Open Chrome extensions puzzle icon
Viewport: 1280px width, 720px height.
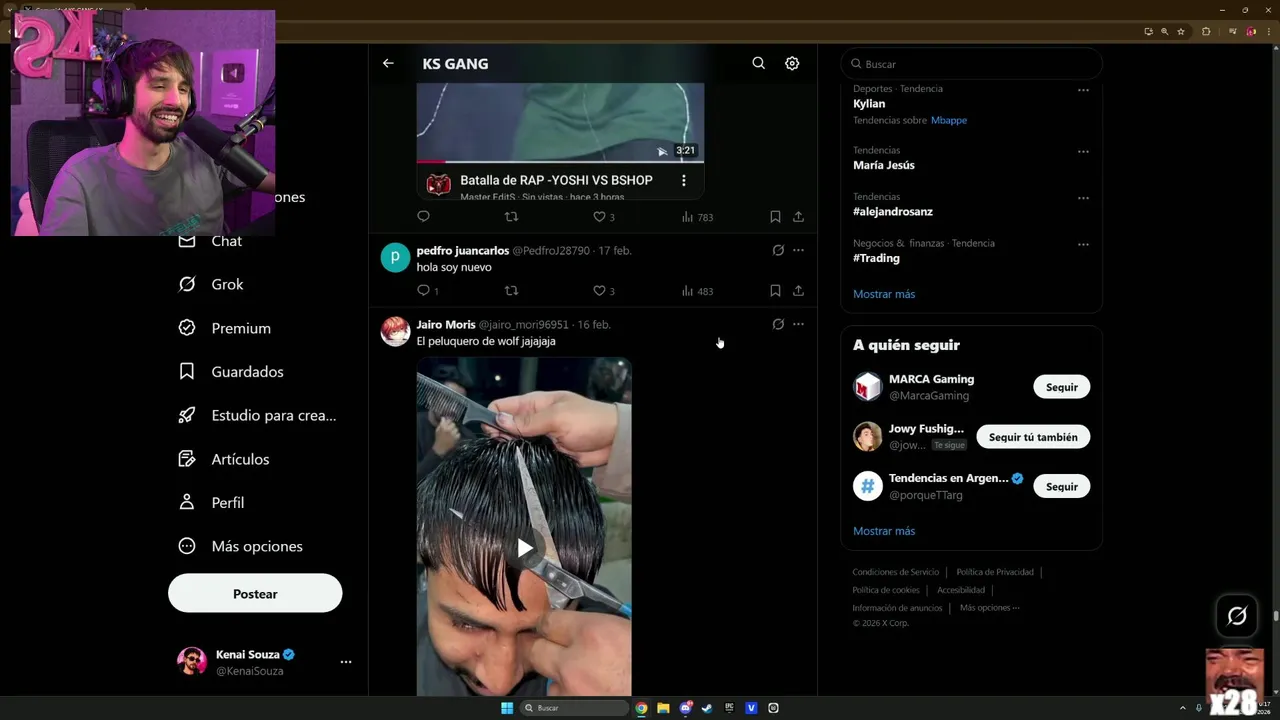[1206, 31]
